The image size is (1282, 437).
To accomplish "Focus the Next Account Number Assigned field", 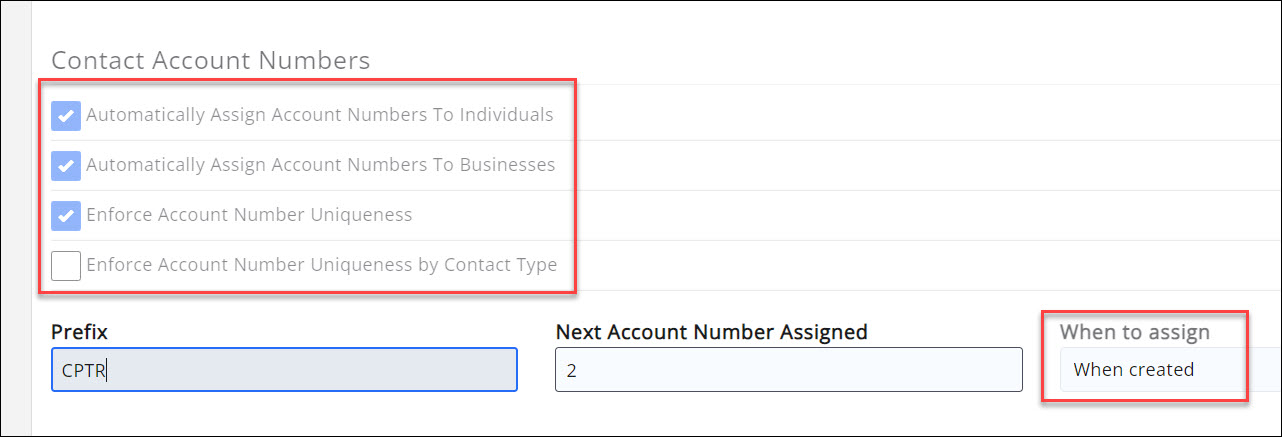I will click(788, 370).
